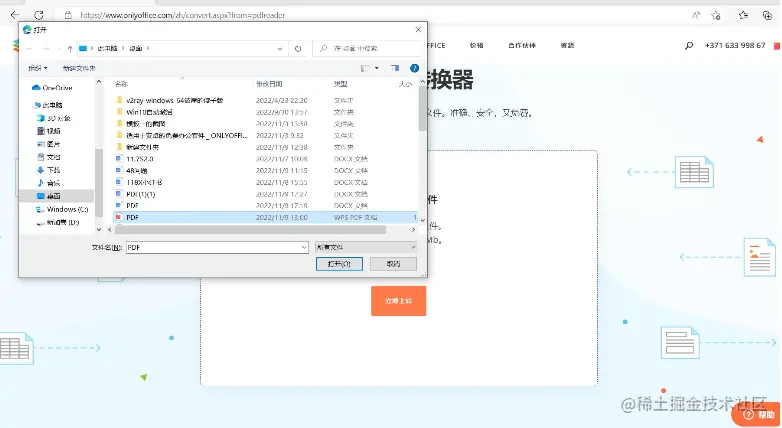The height and width of the screenshot is (428, 782).
Task: Open the browser favorites list icon
Action: 744,15
